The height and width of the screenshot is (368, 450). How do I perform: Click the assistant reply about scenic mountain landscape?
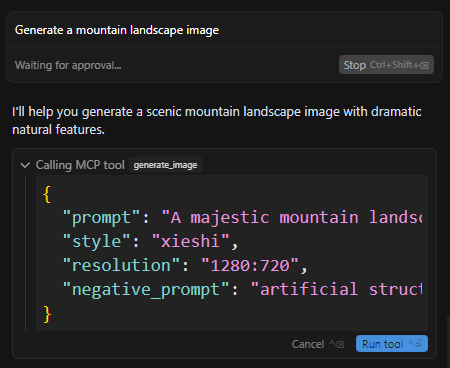click(217, 120)
